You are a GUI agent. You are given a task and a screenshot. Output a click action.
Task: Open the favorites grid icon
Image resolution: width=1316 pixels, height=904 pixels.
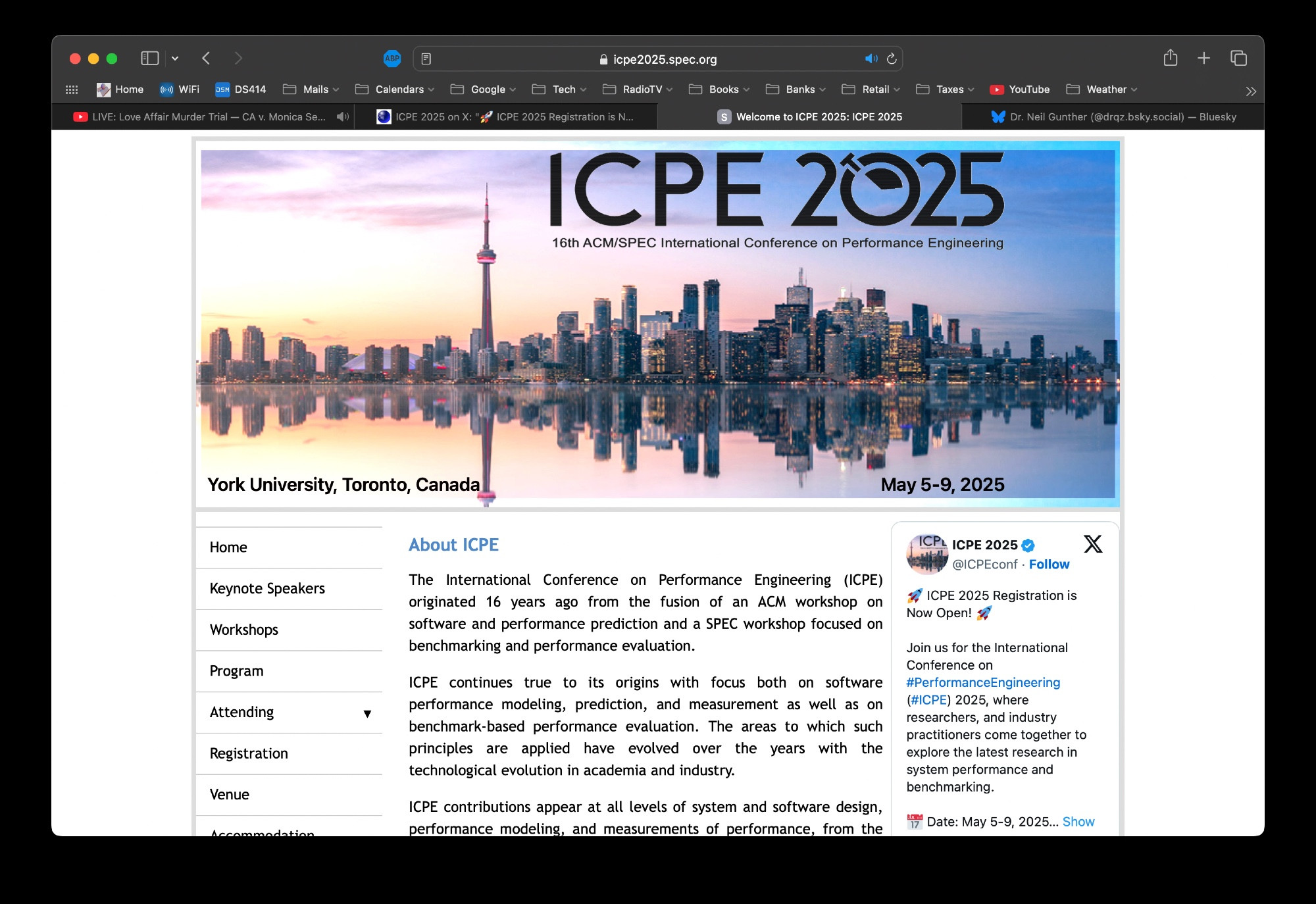point(72,89)
